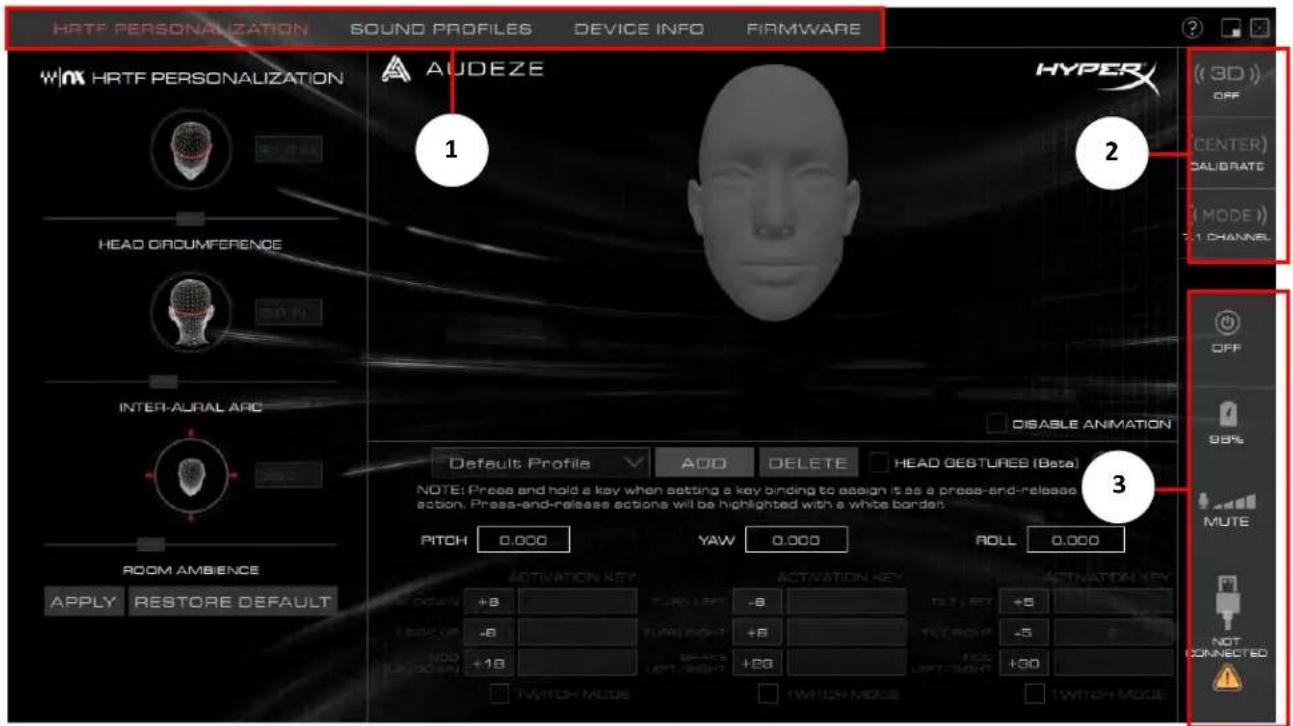Click the Yaw value field
This screenshot has height=726, width=1293.
point(796,539)
